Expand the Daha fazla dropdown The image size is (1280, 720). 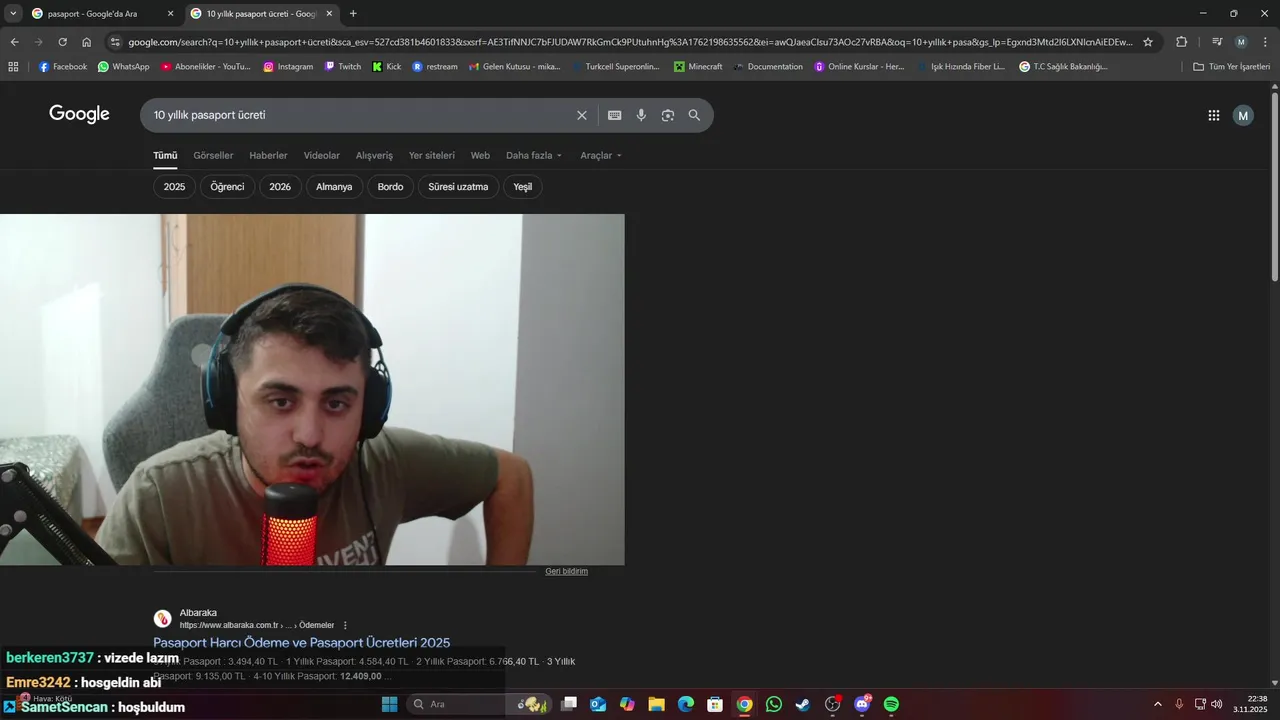point(534,156)
